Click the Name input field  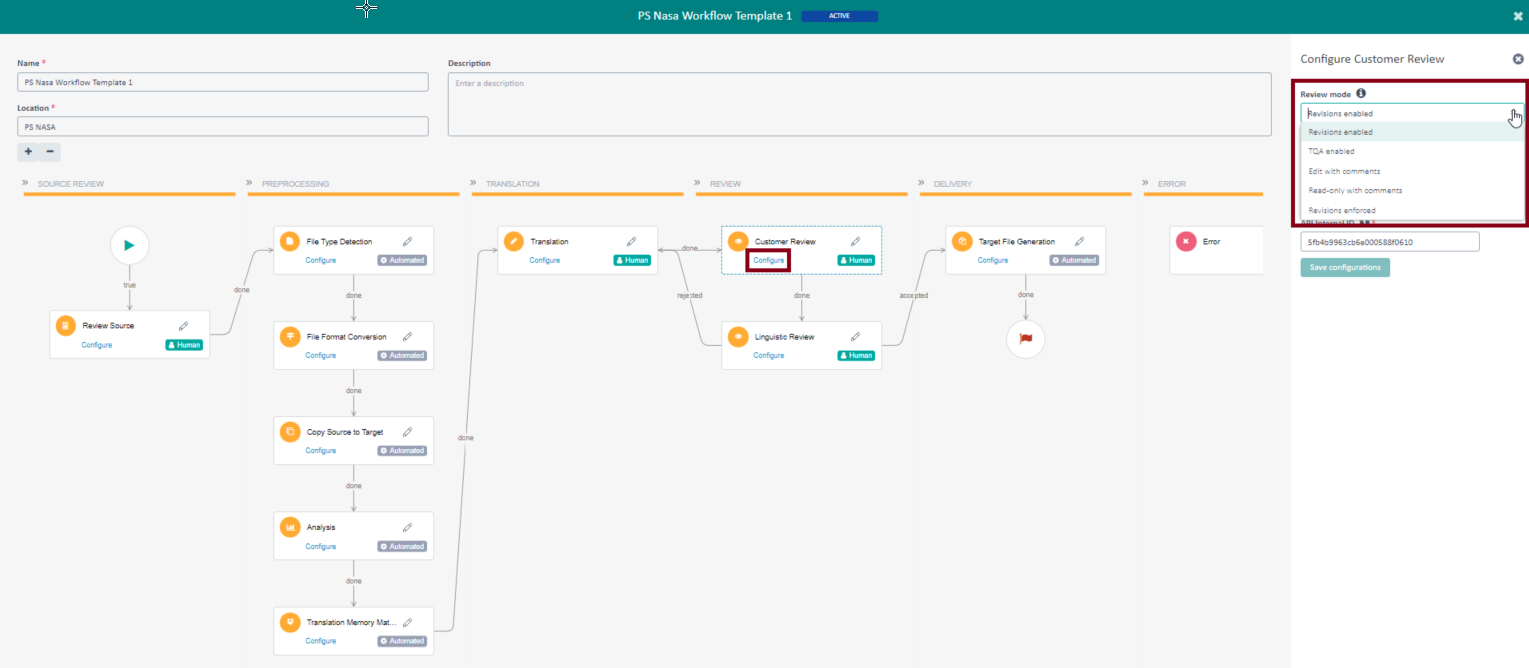223,82
